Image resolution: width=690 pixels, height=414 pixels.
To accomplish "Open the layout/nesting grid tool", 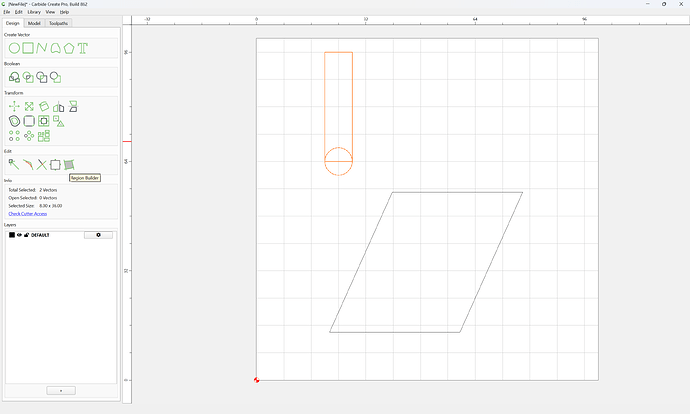I will point(44,136).
